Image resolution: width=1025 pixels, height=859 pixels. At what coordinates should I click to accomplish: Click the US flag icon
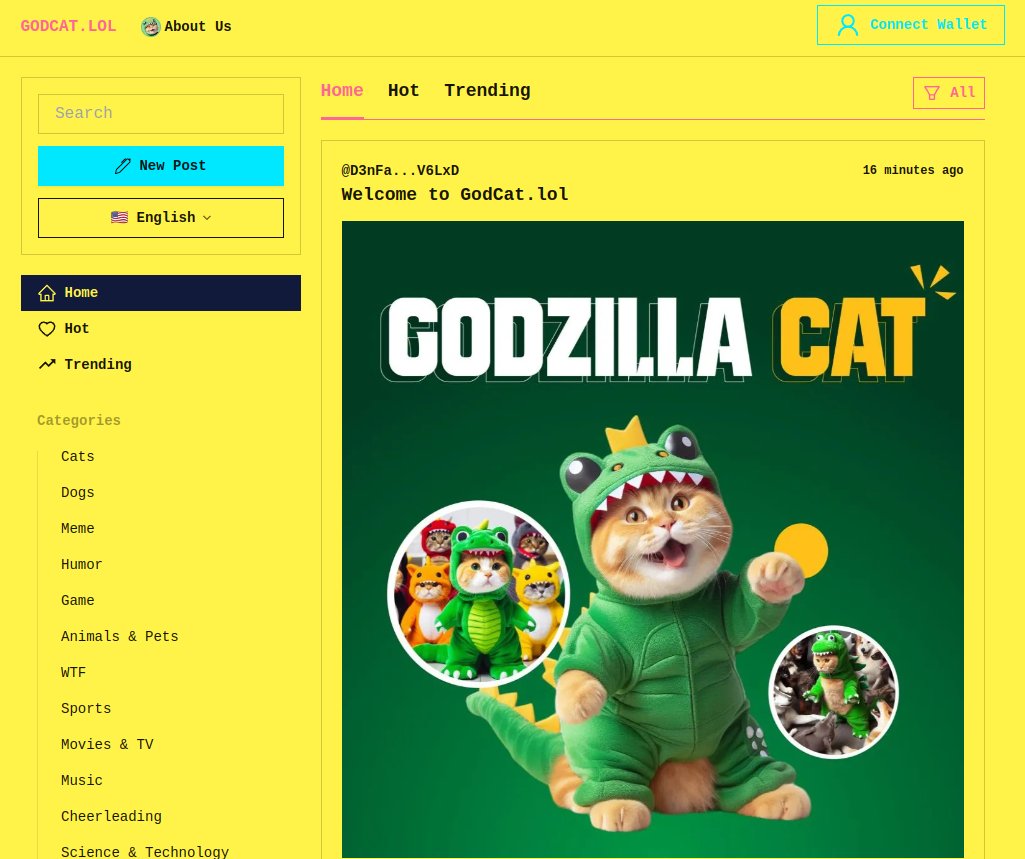point(119,218)
